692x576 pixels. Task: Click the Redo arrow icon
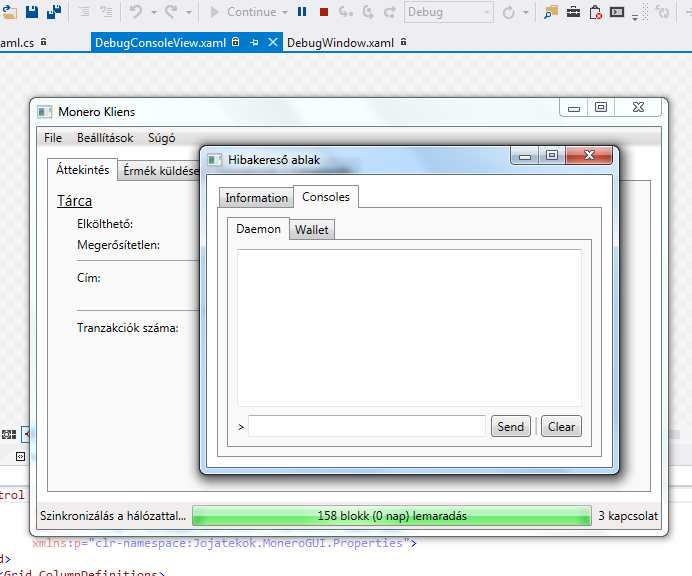[x=171, y=12]
